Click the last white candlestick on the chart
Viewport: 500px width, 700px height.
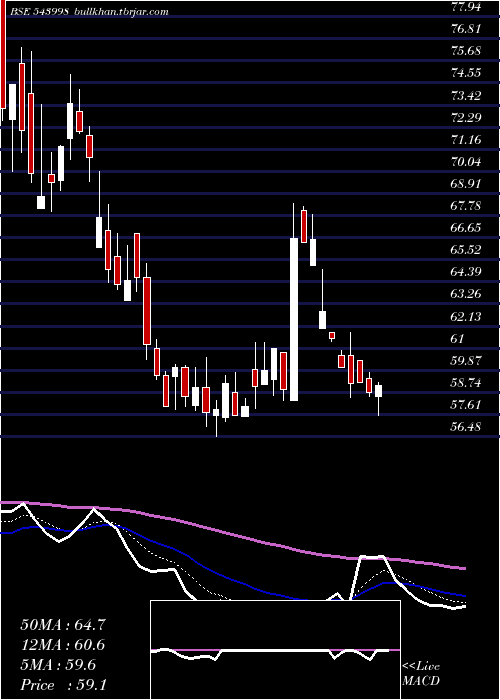tap(379, 391)
